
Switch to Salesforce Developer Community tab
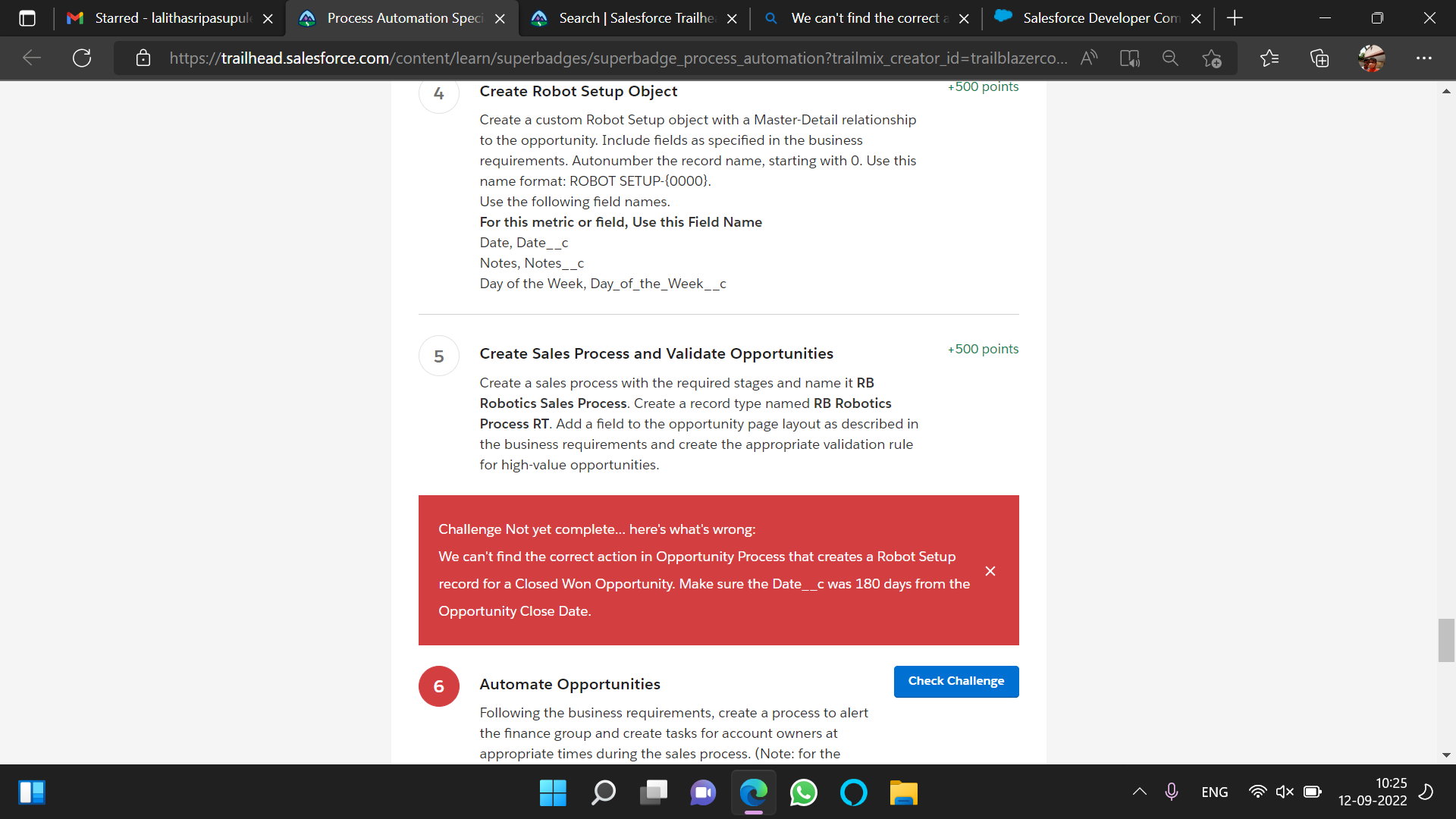point(1098,18)
